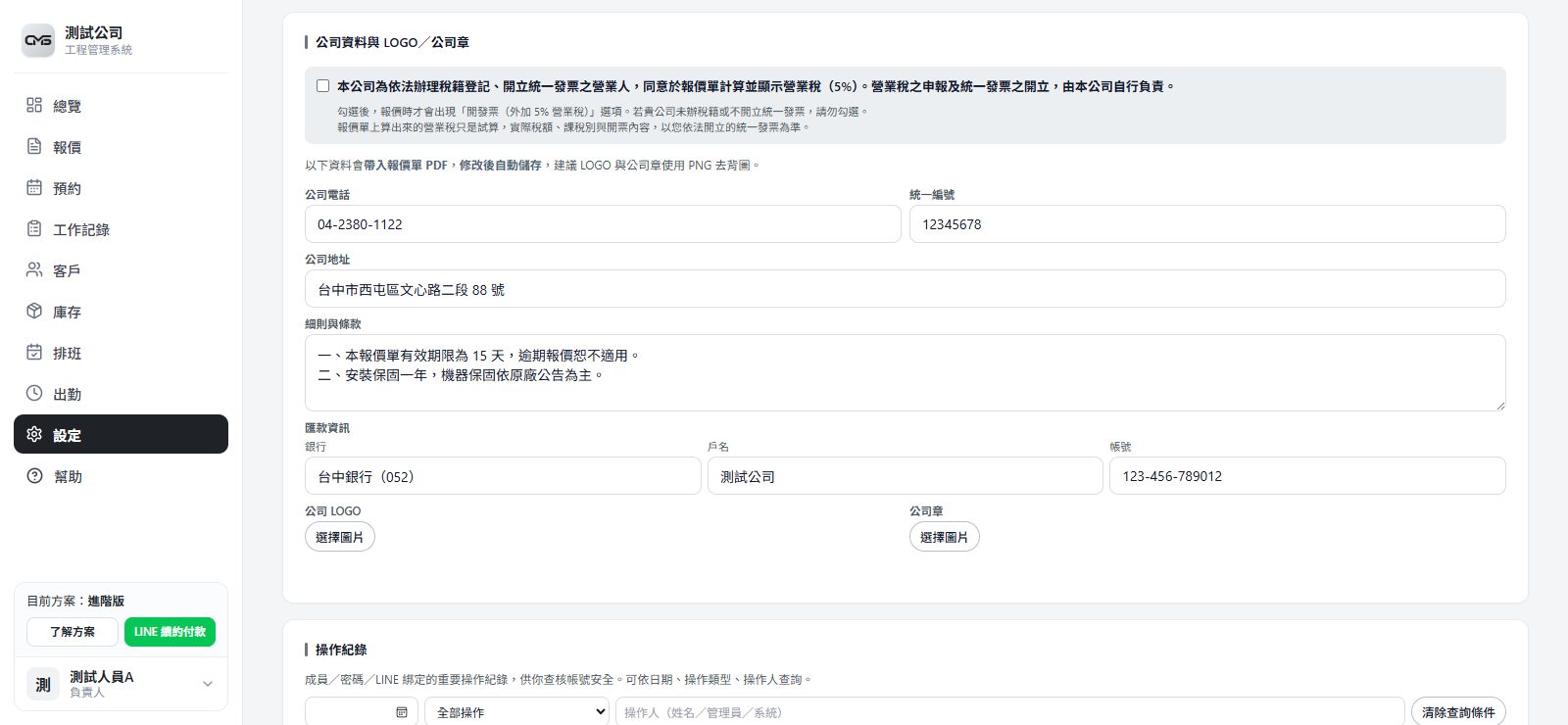Image resolution: width=1568 pixels, height=725 pixels.
Task: Open the 全部操作 operation type dropdown
Action: point(516,712)
